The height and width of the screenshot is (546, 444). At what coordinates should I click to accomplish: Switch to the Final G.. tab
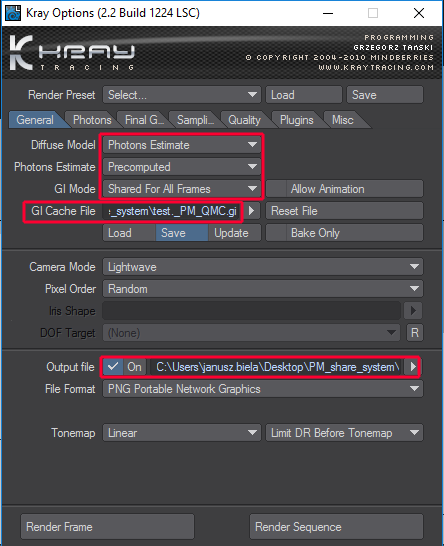[144, 120]
